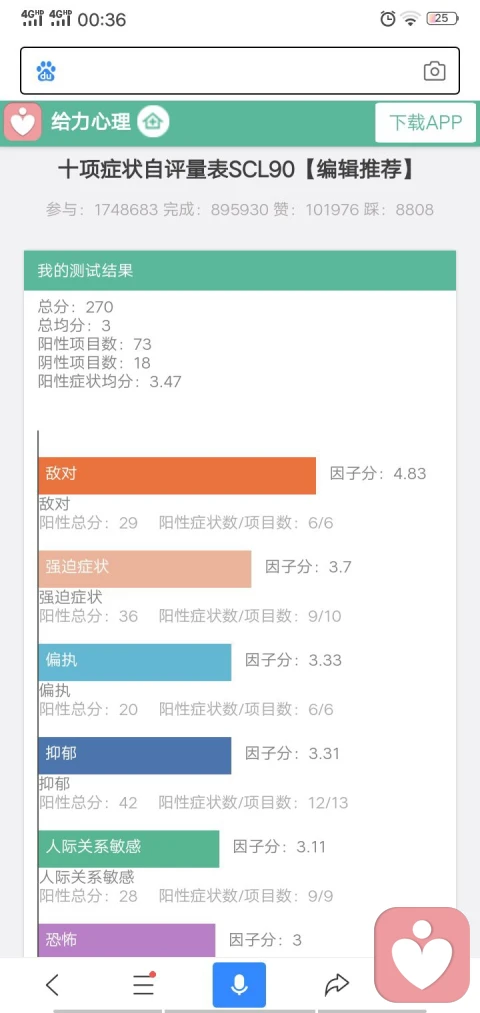
Task: Focus the browser address bar
Action: coord(240,71)
